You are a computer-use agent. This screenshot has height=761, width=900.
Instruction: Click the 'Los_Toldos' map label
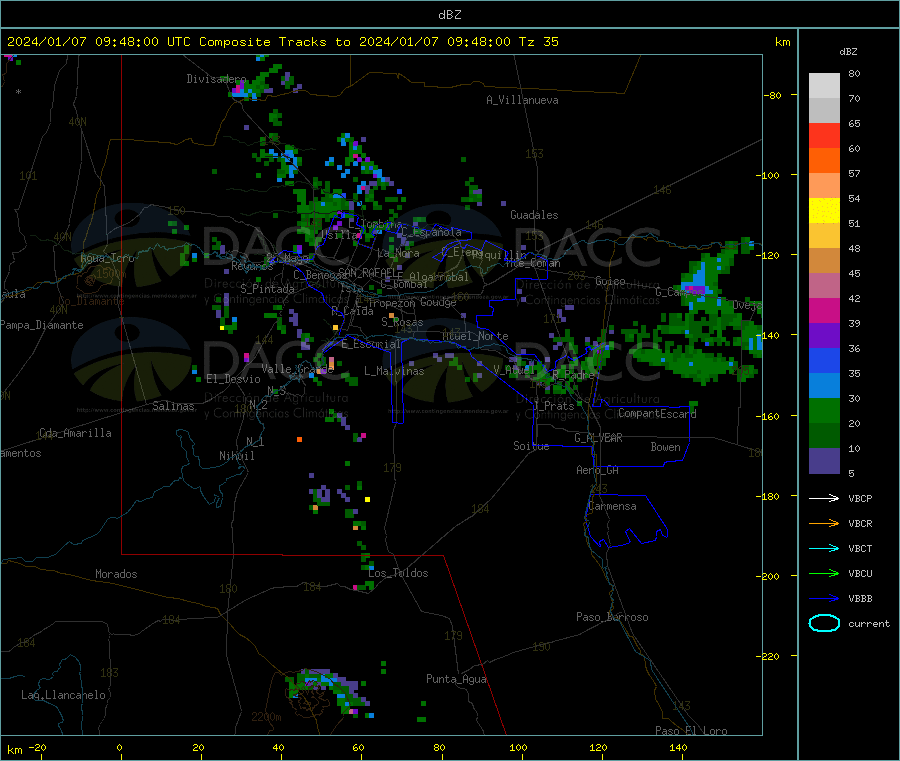coord(398,573)
